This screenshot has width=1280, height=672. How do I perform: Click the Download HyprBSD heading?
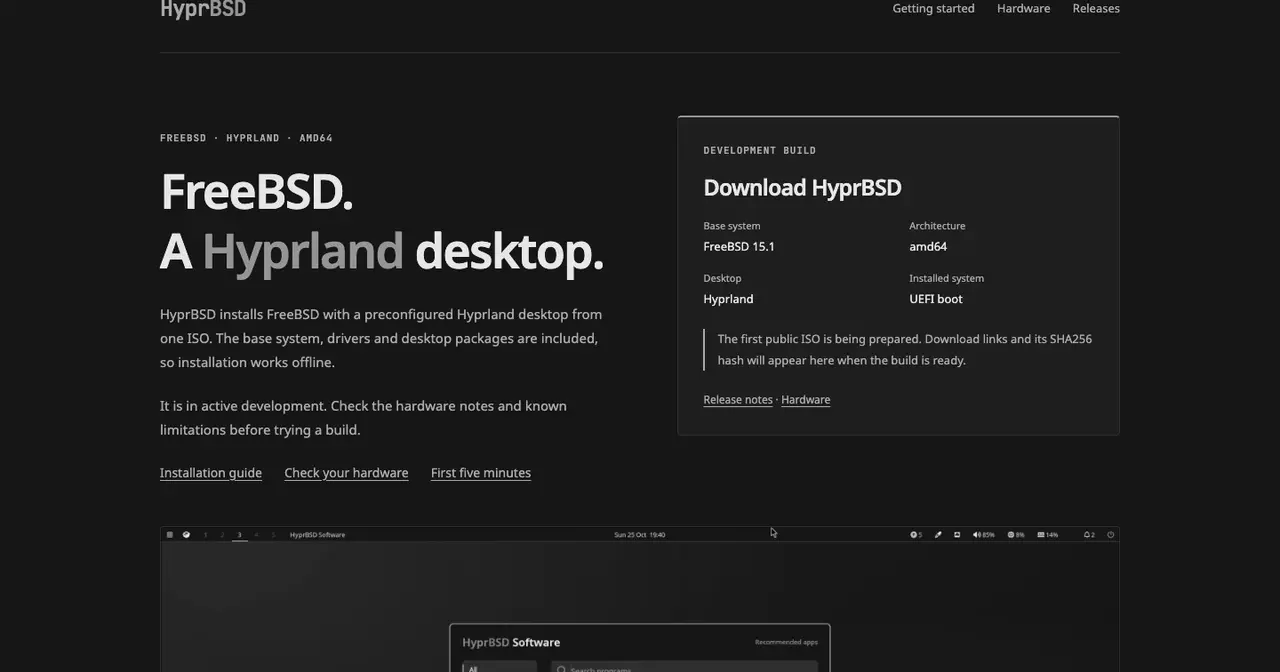(x=802, y=187)
